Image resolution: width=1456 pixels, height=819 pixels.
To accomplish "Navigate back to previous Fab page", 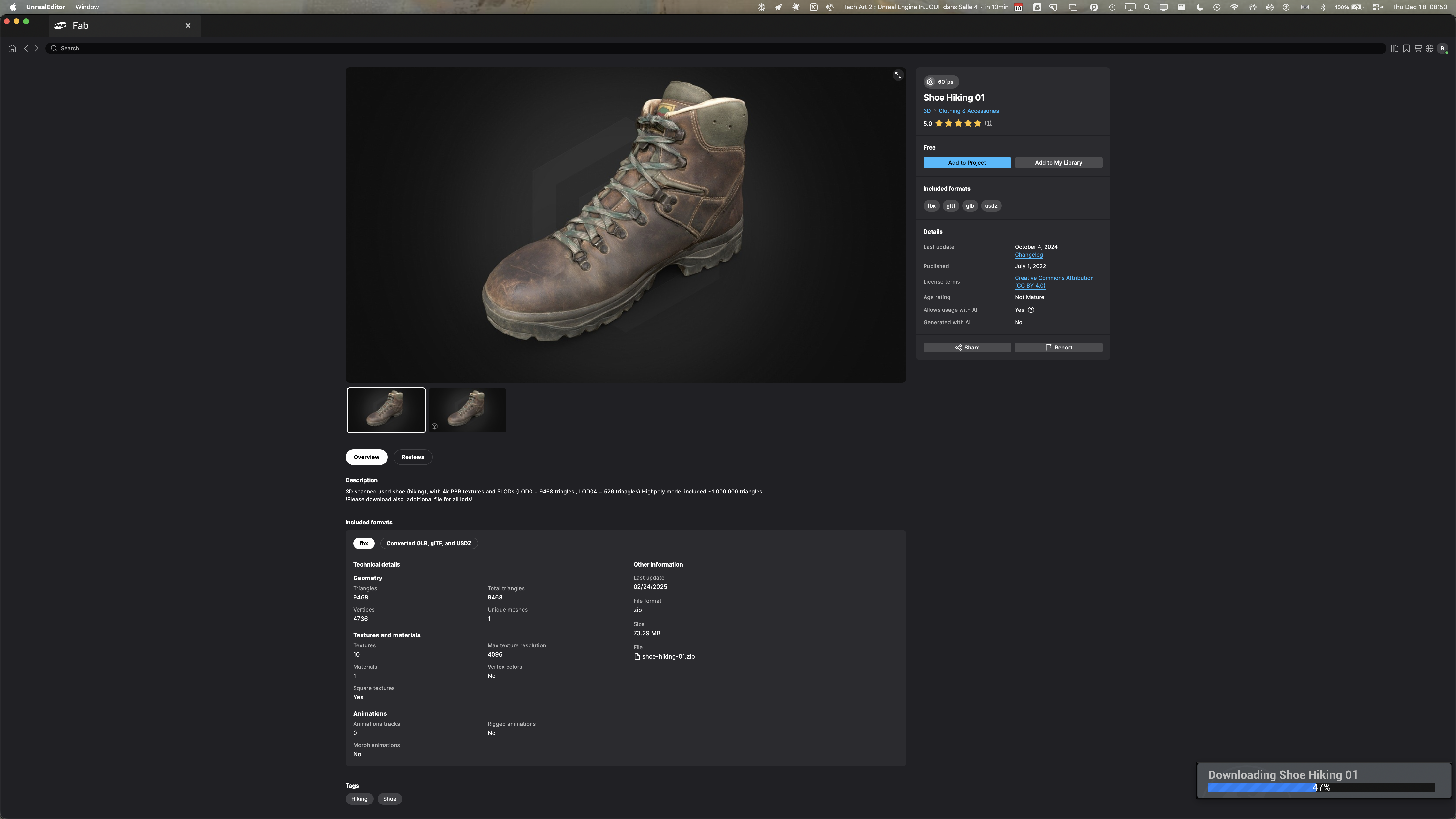I will pyautogui.click(x=26, y=49).
